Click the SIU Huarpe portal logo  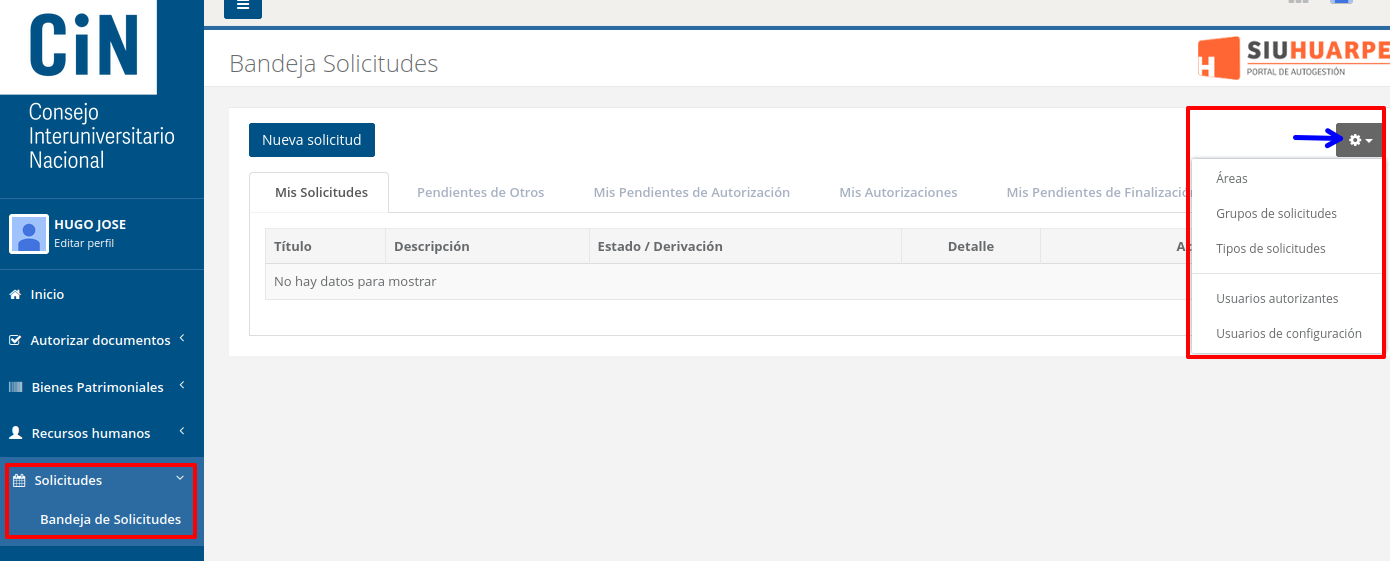(x=1294, y=58)
